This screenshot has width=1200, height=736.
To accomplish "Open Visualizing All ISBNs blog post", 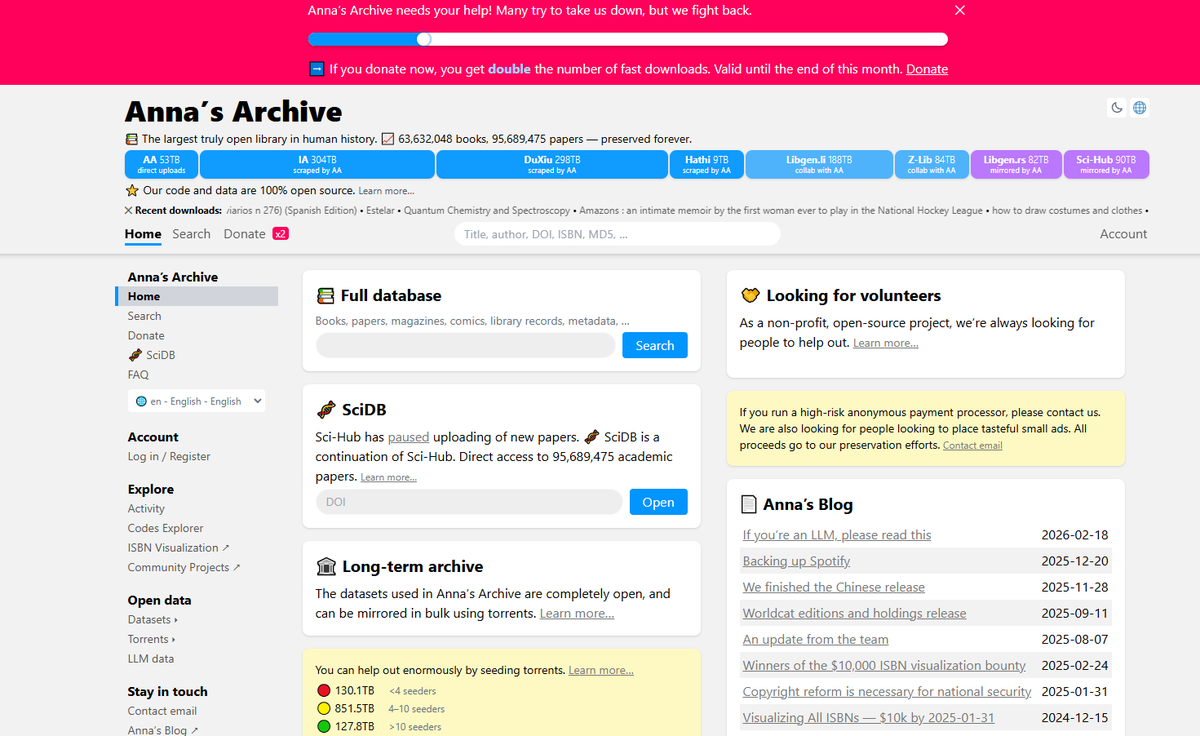I will (868, 717).
